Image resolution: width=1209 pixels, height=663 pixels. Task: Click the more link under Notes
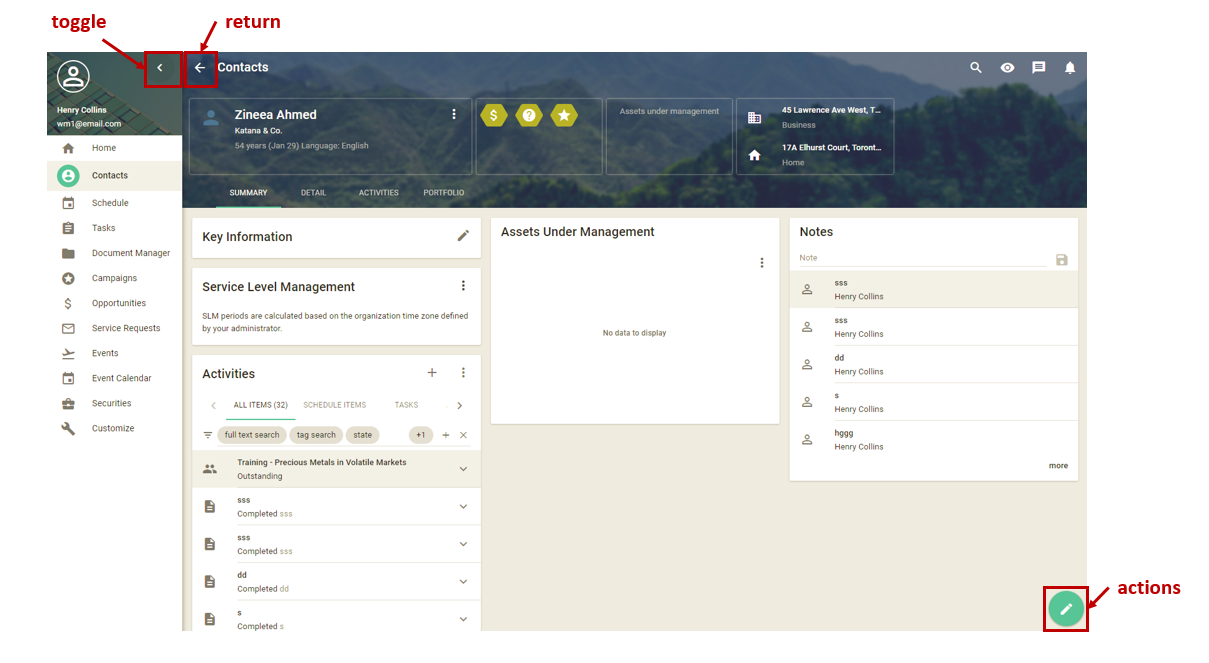(x=1058, y=465)
